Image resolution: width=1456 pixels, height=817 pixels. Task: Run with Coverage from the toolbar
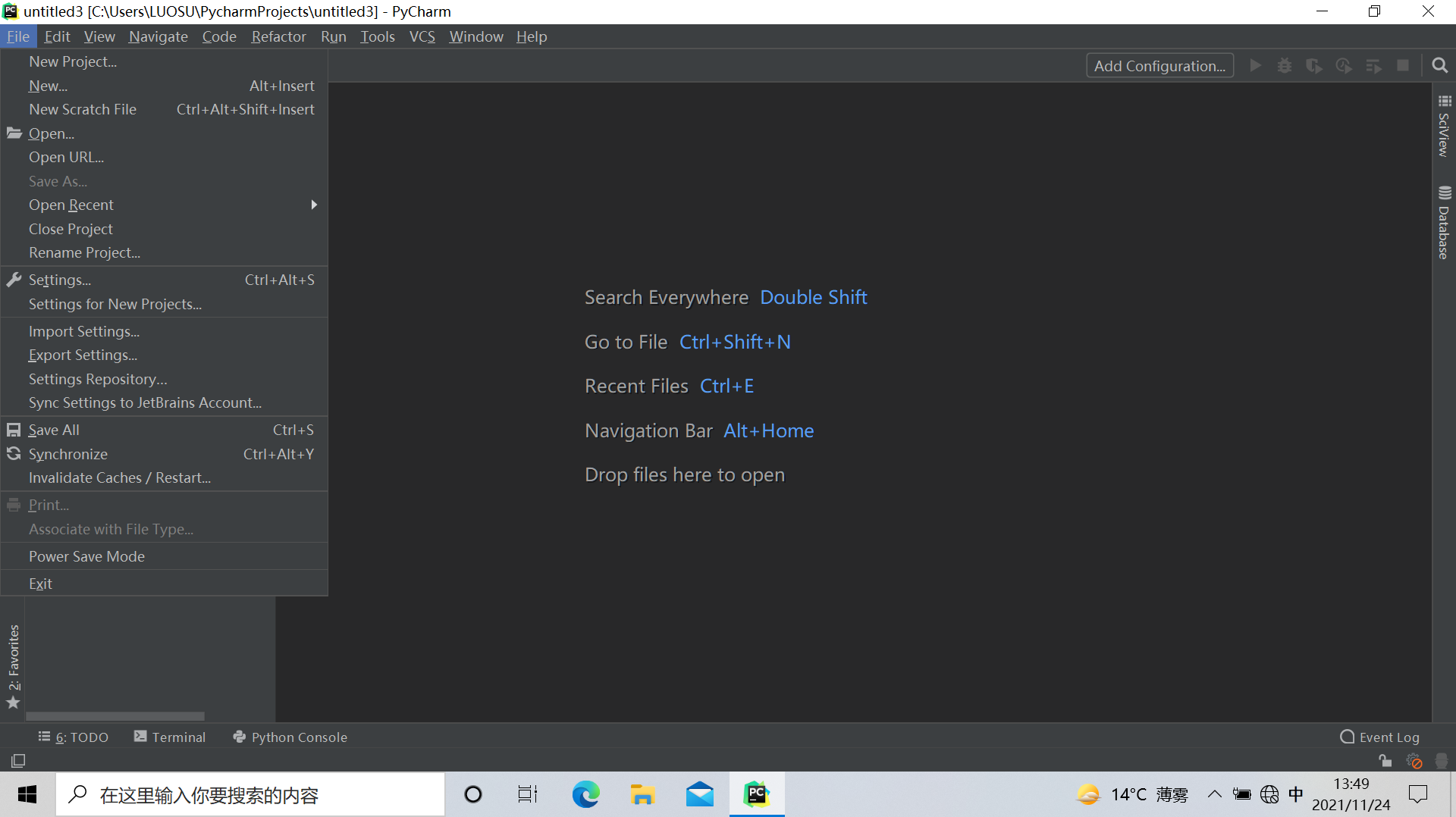click(x=1314, y=65)
